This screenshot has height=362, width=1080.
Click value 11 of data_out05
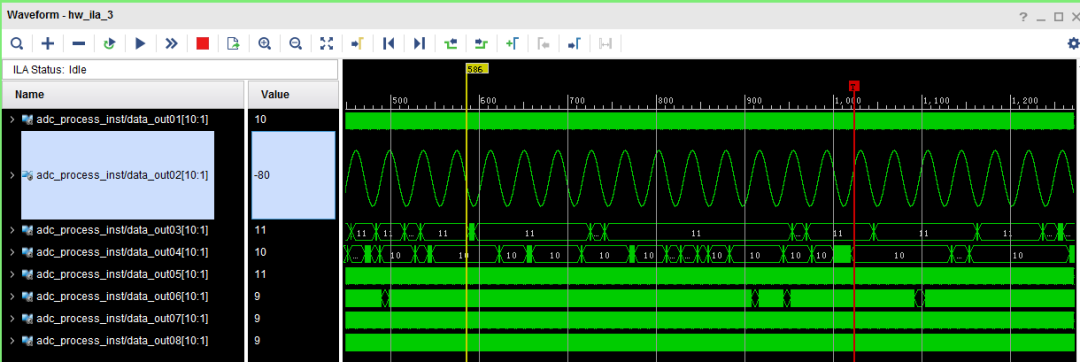260,274
